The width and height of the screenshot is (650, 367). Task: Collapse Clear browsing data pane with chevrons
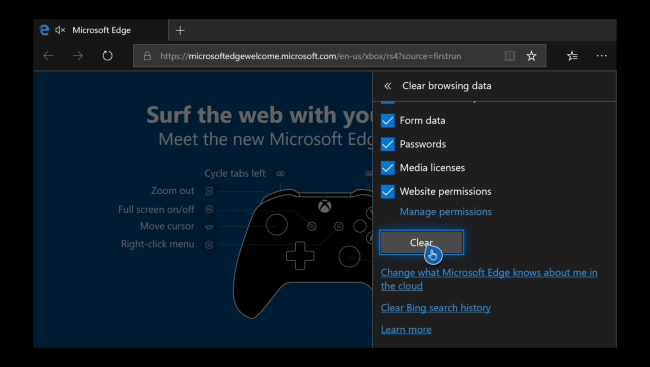click(x=388, y=86)
